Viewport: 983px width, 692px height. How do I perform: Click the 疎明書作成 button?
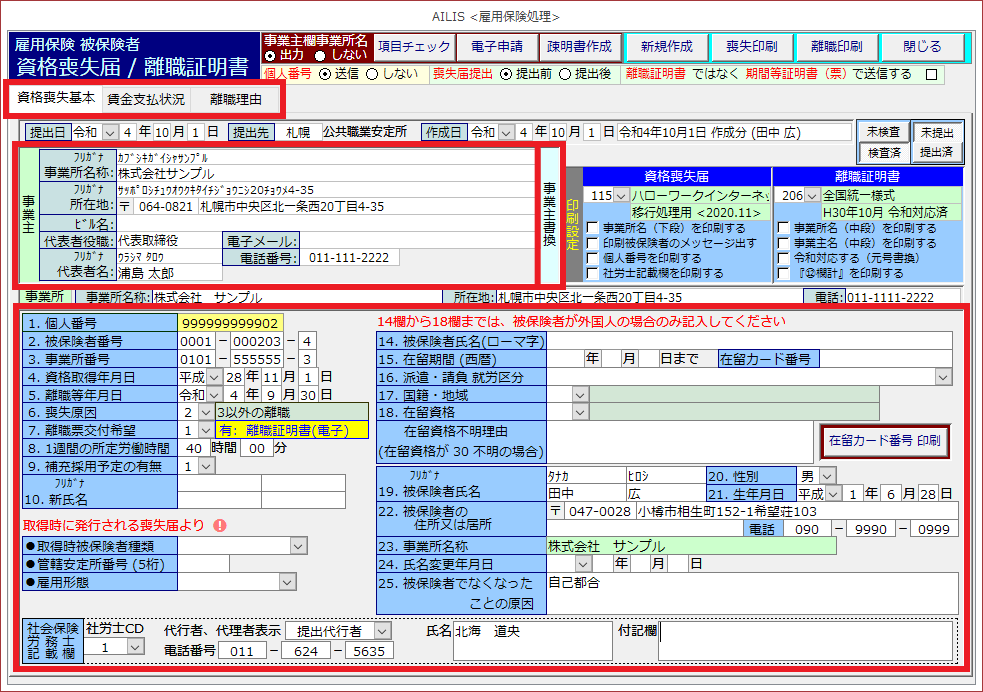point(579,47)
